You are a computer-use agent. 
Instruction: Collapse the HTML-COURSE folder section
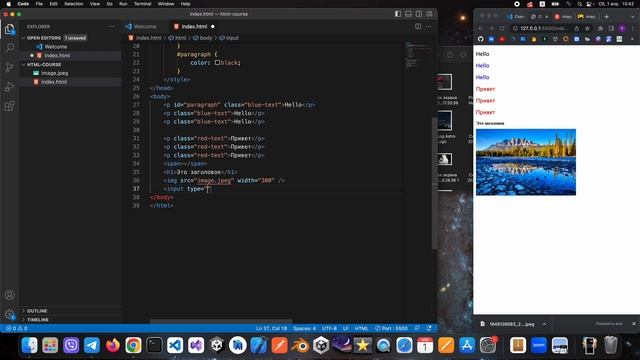pos(44,64)
